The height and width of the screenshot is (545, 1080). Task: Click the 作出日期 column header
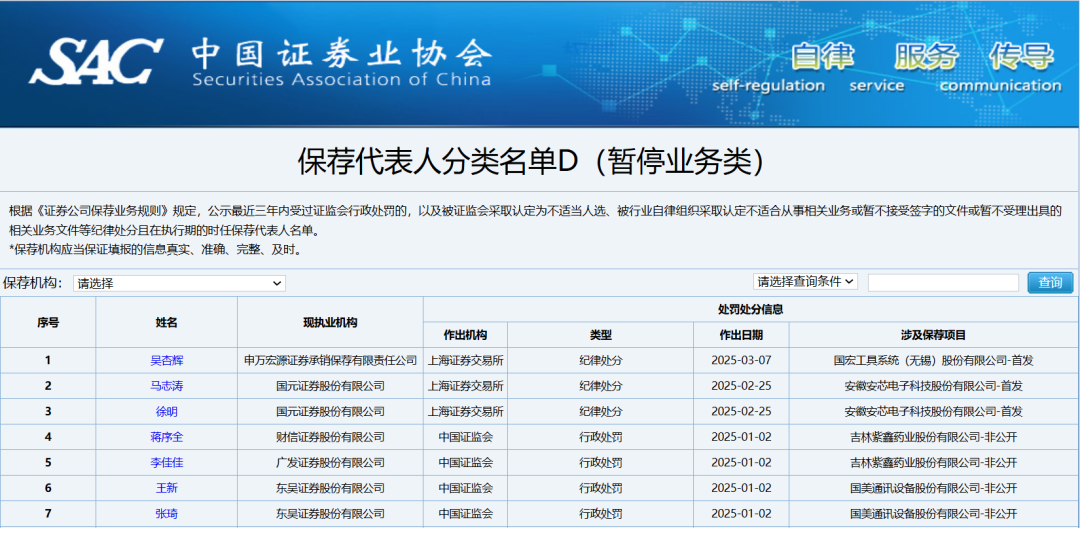741,335
